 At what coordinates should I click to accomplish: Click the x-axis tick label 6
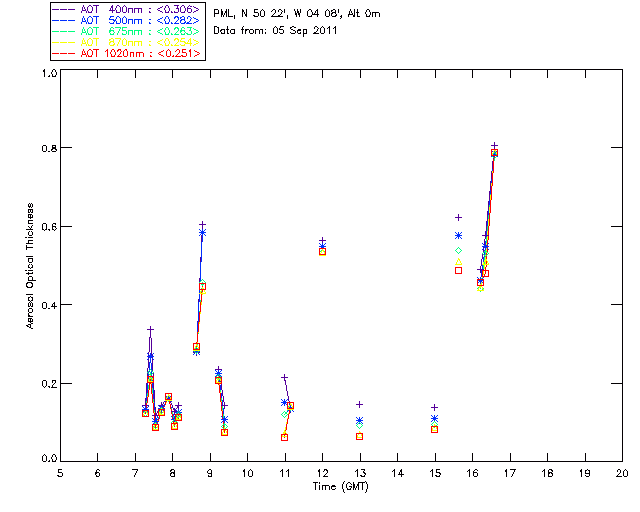[x=98, y=473]
